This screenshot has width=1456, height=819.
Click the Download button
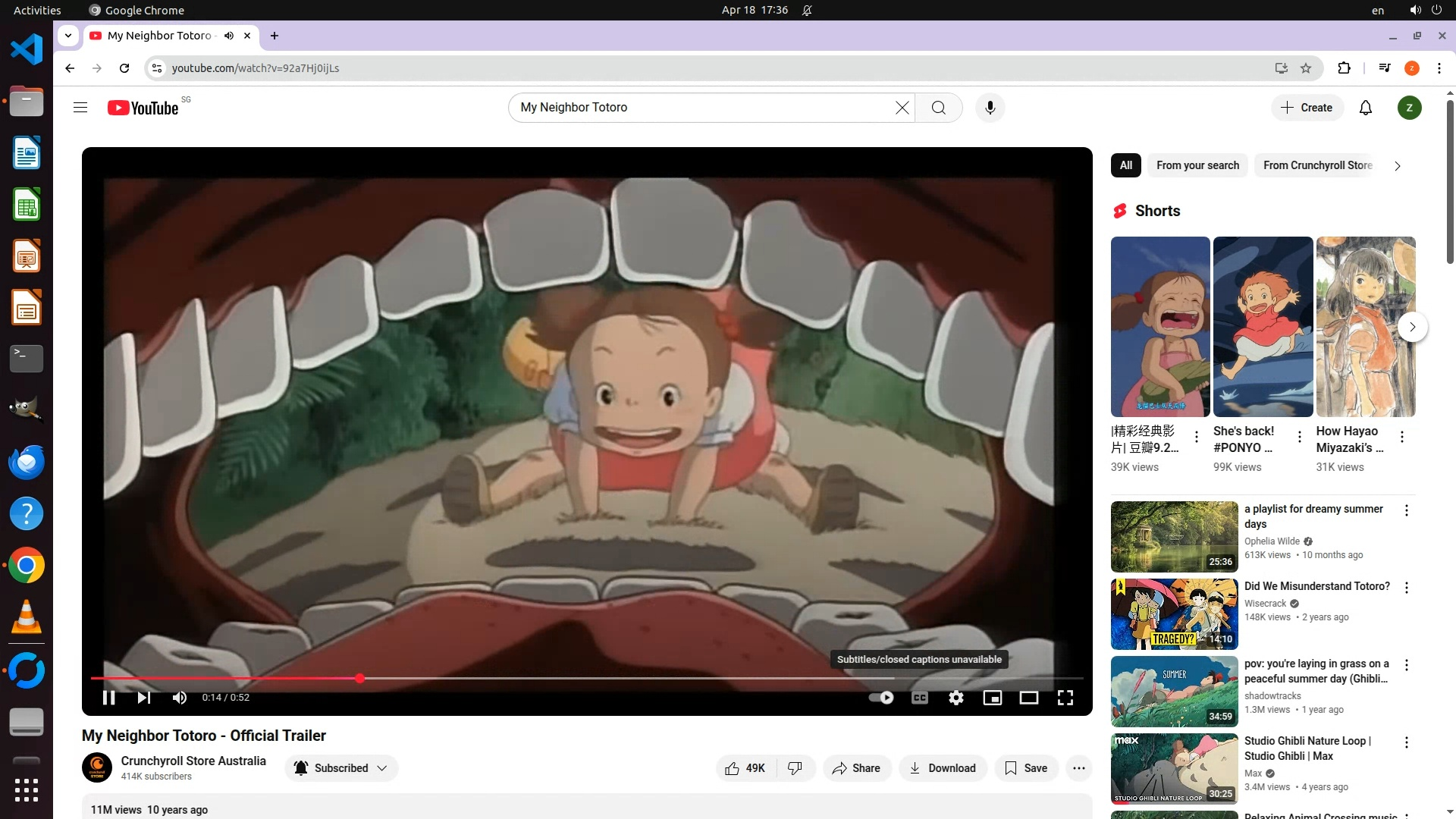943,768
